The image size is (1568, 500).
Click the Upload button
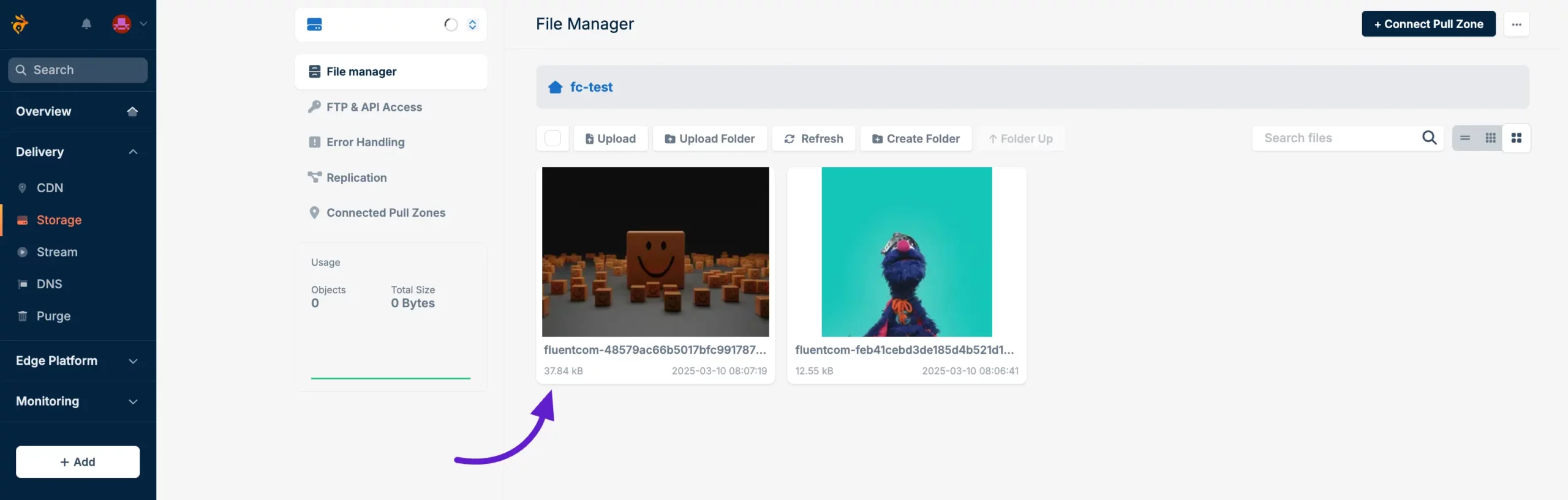610,138
